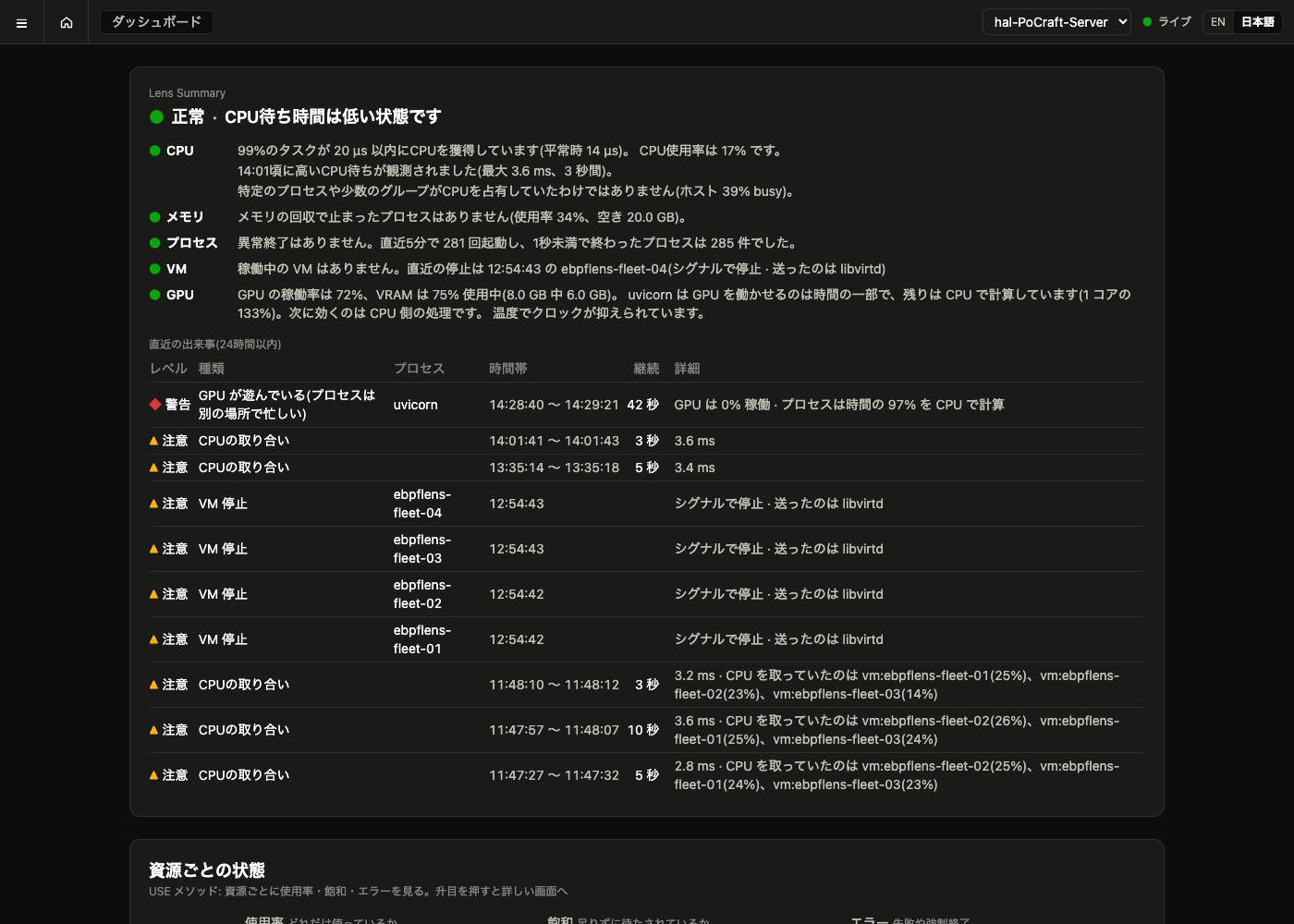Click warning triangle in 13:35:14 CPUの取り合い row

tap(153, 468)
